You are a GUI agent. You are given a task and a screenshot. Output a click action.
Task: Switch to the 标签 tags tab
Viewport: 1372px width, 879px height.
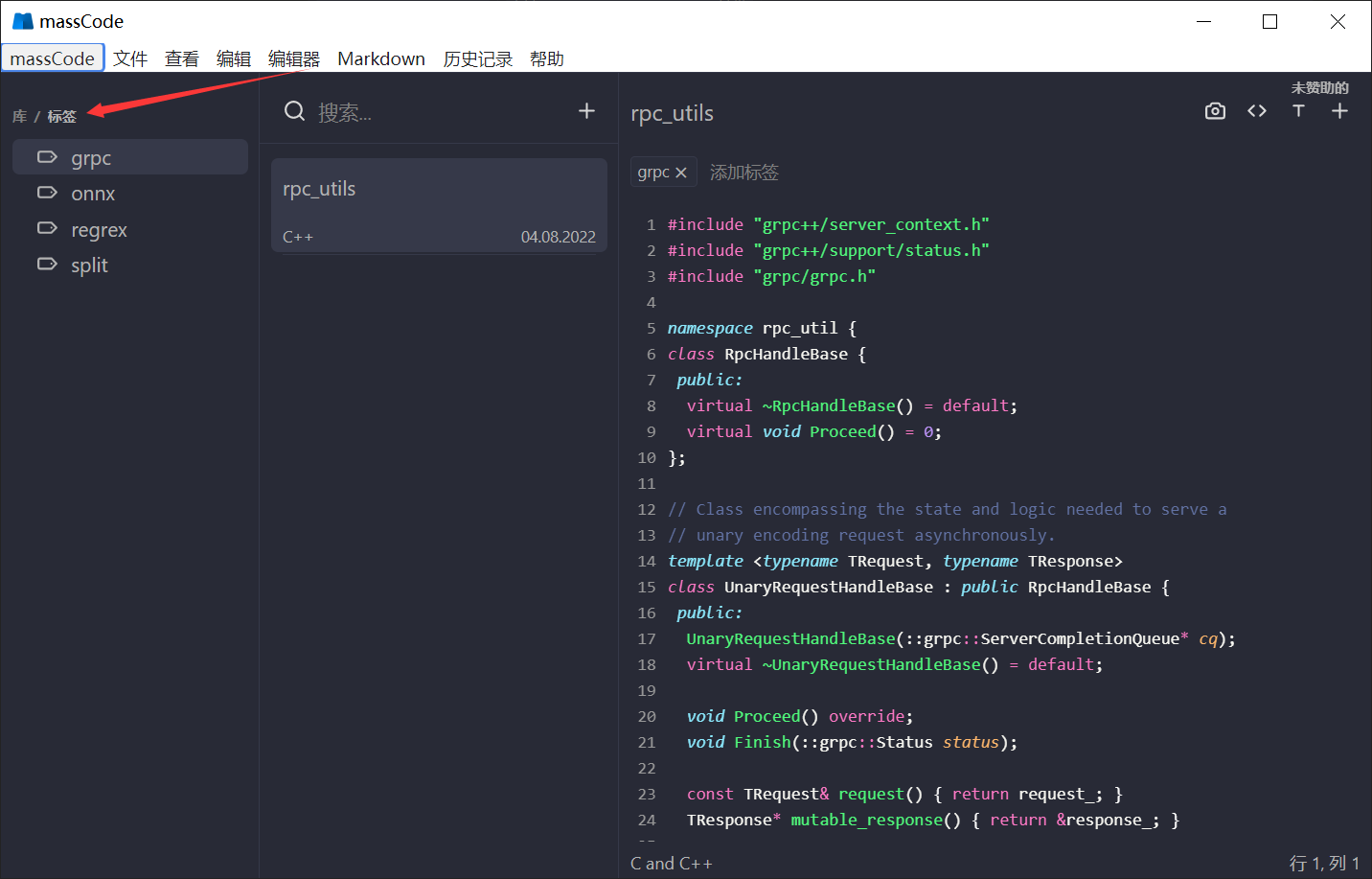click(x=62, y=116)
